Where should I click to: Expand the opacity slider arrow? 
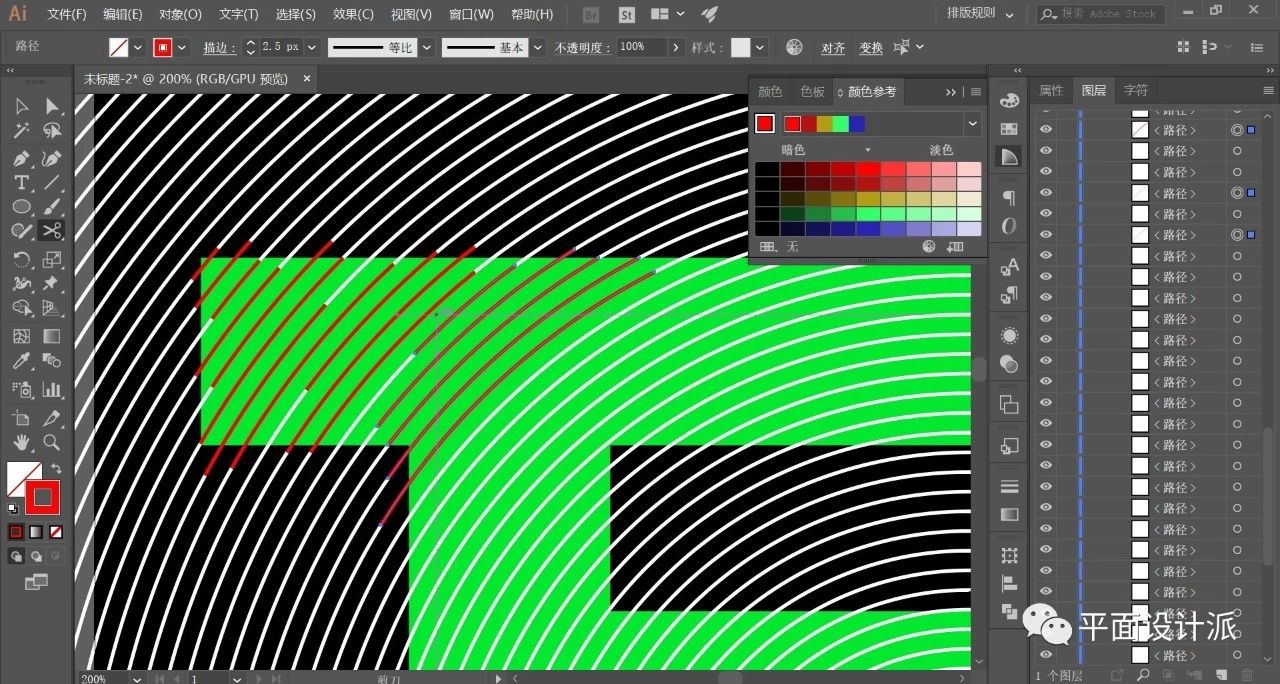676,47
